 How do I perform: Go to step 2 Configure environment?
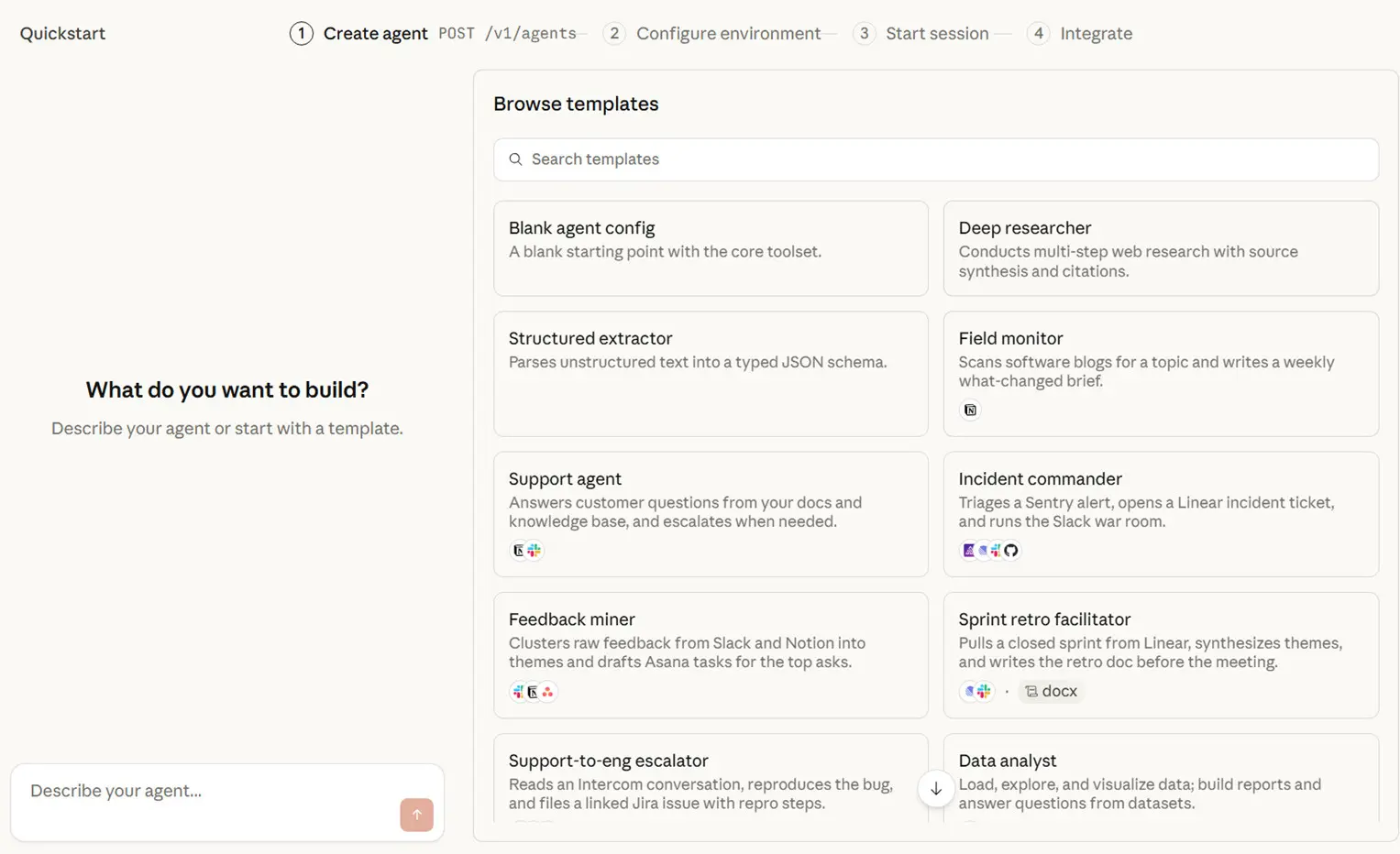711,34
